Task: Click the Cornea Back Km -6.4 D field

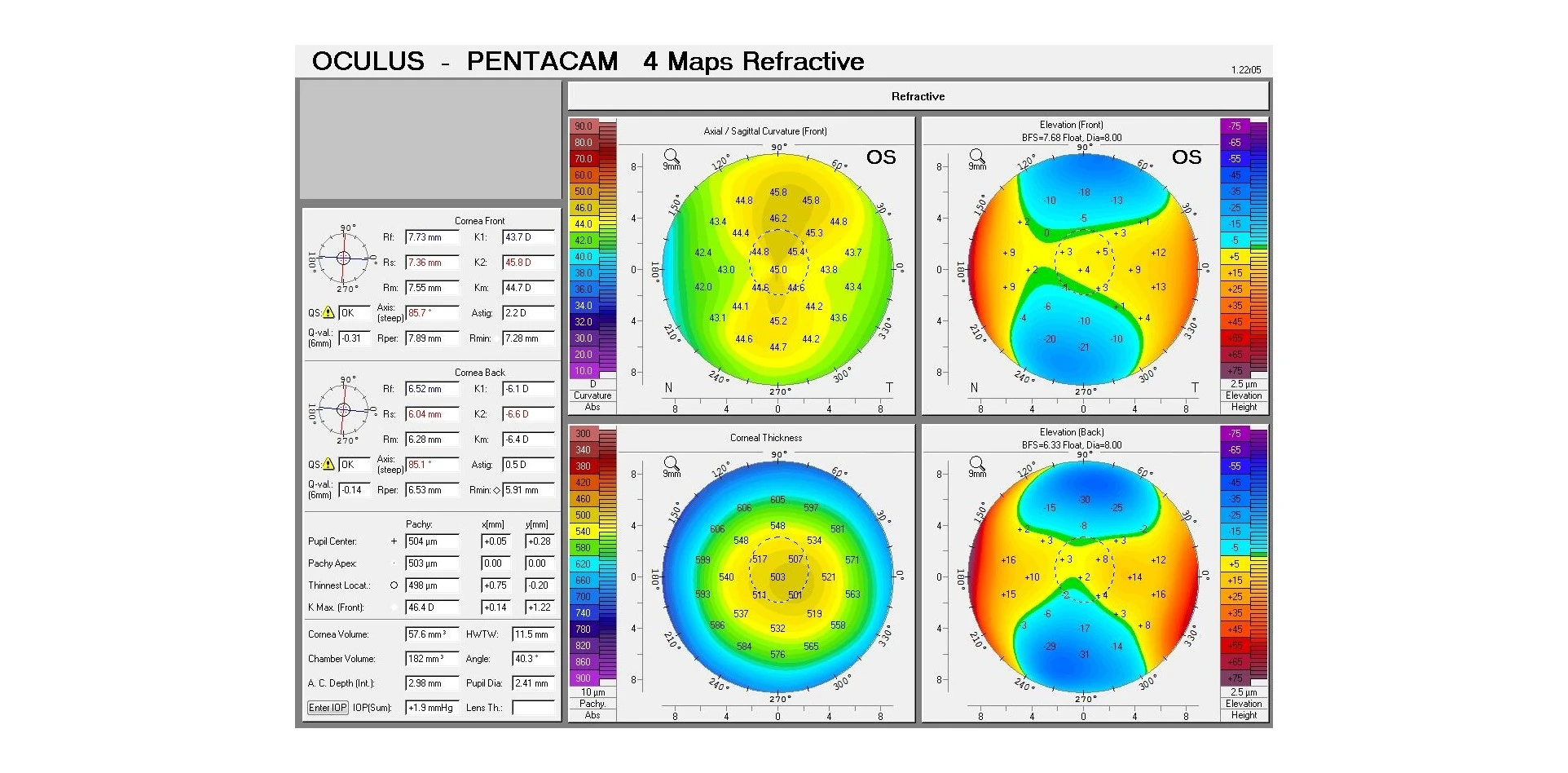Action: (x=529, y=440)
